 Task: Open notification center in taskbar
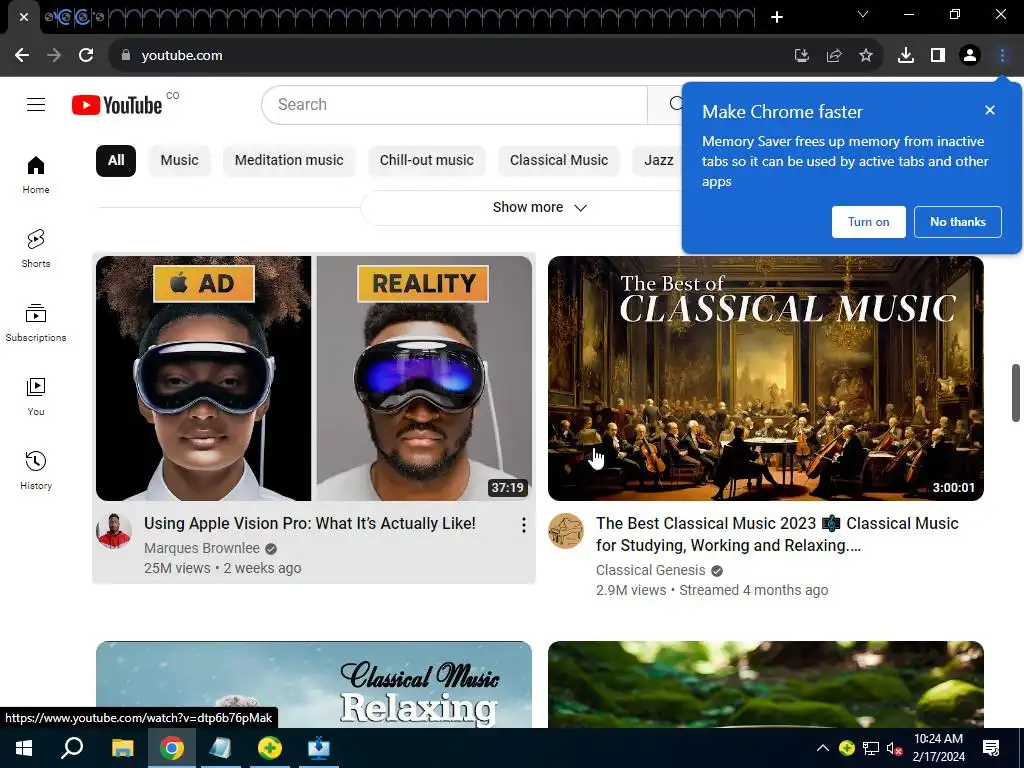tap(991, 748)
